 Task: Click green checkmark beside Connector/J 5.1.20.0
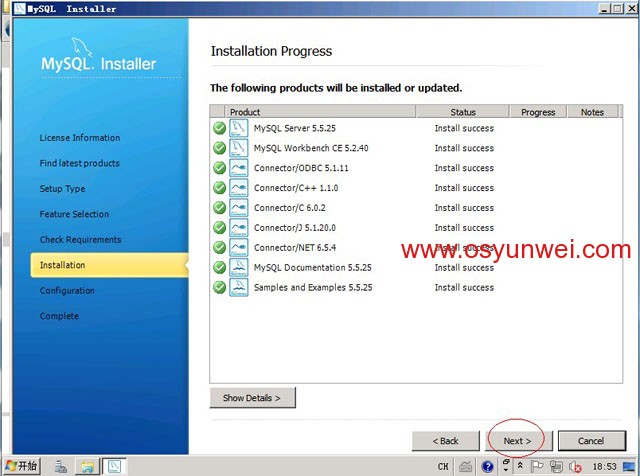[219, 228]
